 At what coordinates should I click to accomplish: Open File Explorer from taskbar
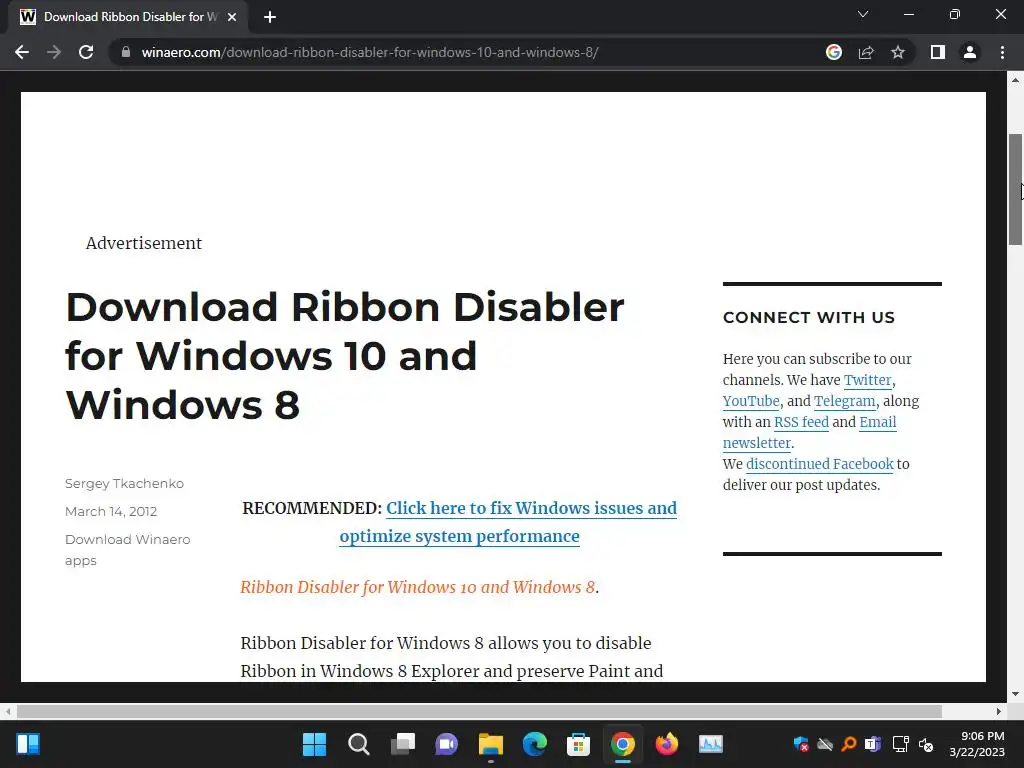click(x=490, y=744)
